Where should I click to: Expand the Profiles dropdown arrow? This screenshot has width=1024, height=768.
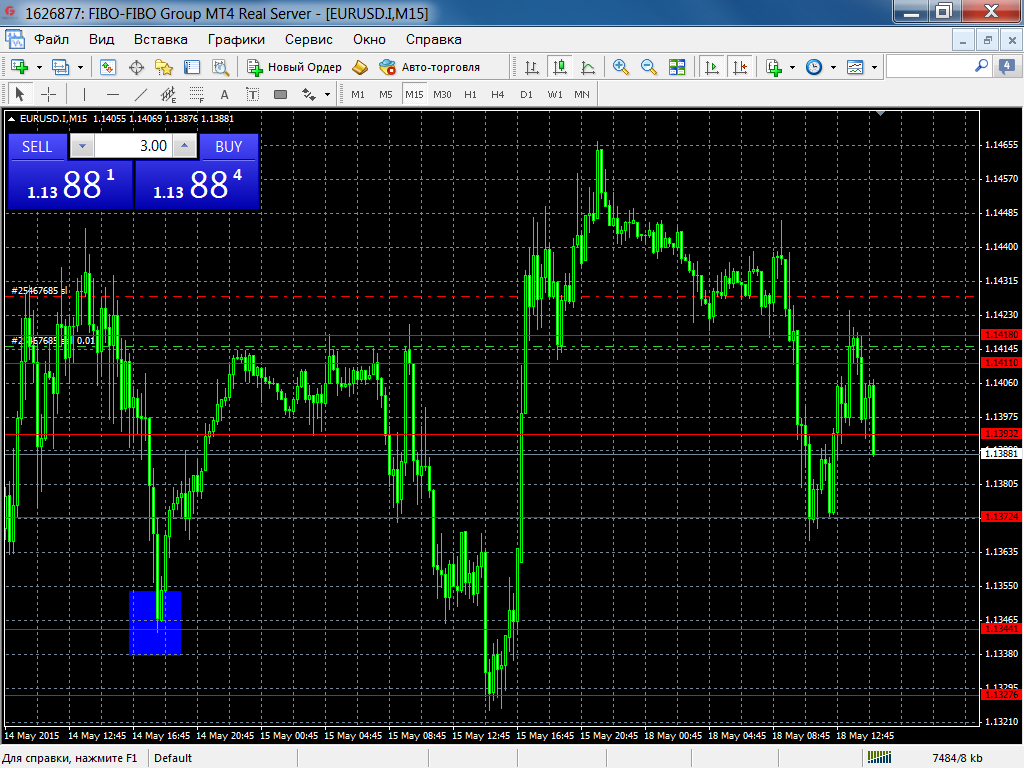click(x=80, y=67)
